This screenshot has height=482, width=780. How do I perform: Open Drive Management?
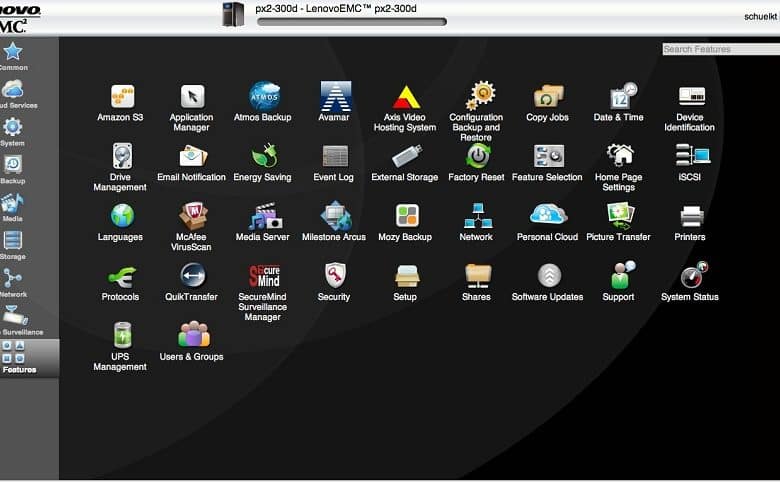coord(120,168)
